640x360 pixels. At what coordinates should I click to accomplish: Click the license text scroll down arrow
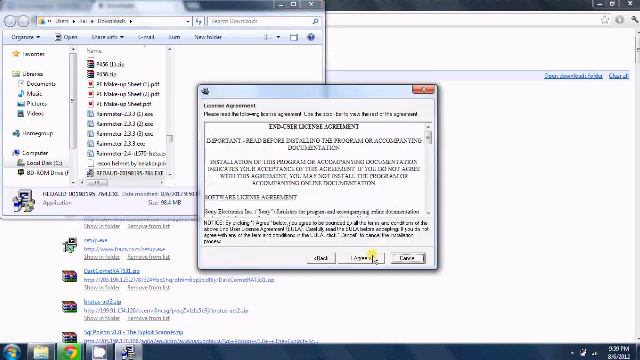click(428, 213)
